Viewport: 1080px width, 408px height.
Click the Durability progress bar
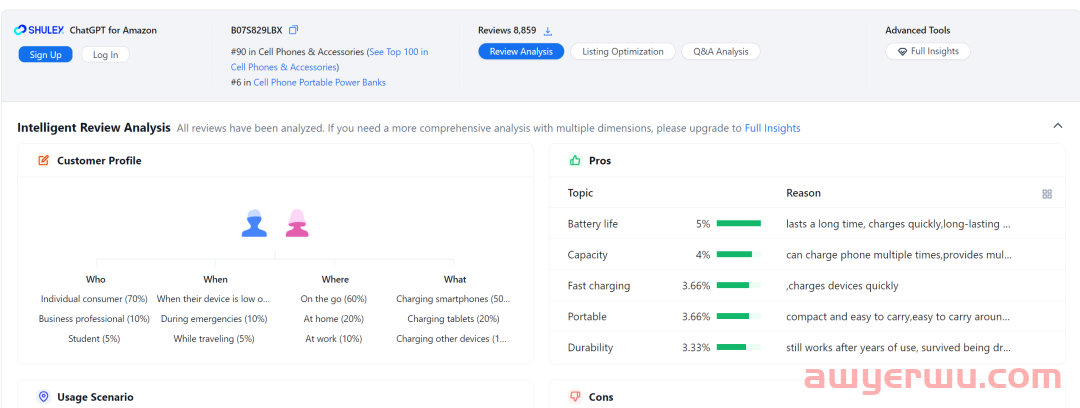738,347
